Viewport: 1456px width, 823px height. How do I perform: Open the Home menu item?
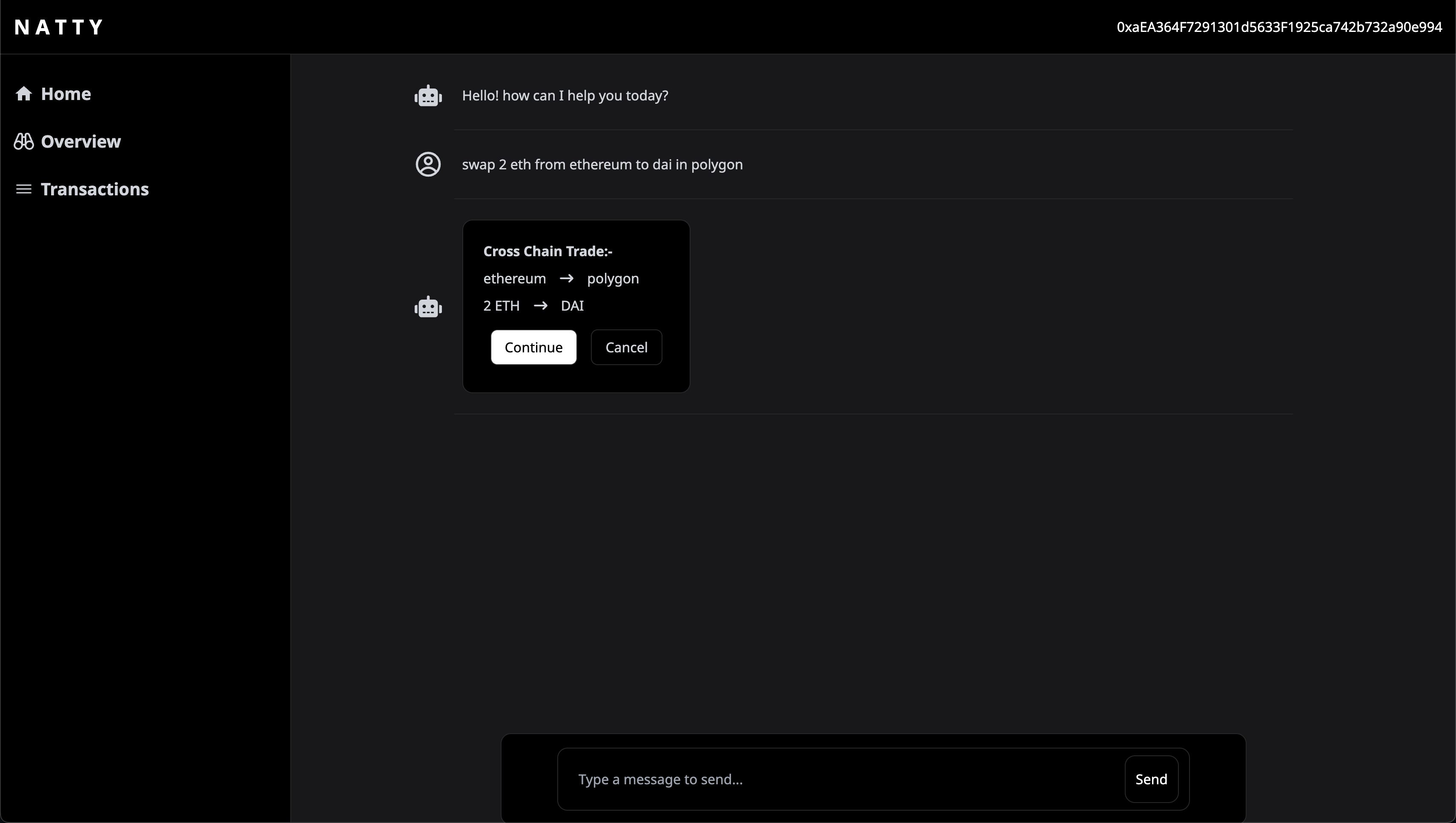tap(53, 94)
